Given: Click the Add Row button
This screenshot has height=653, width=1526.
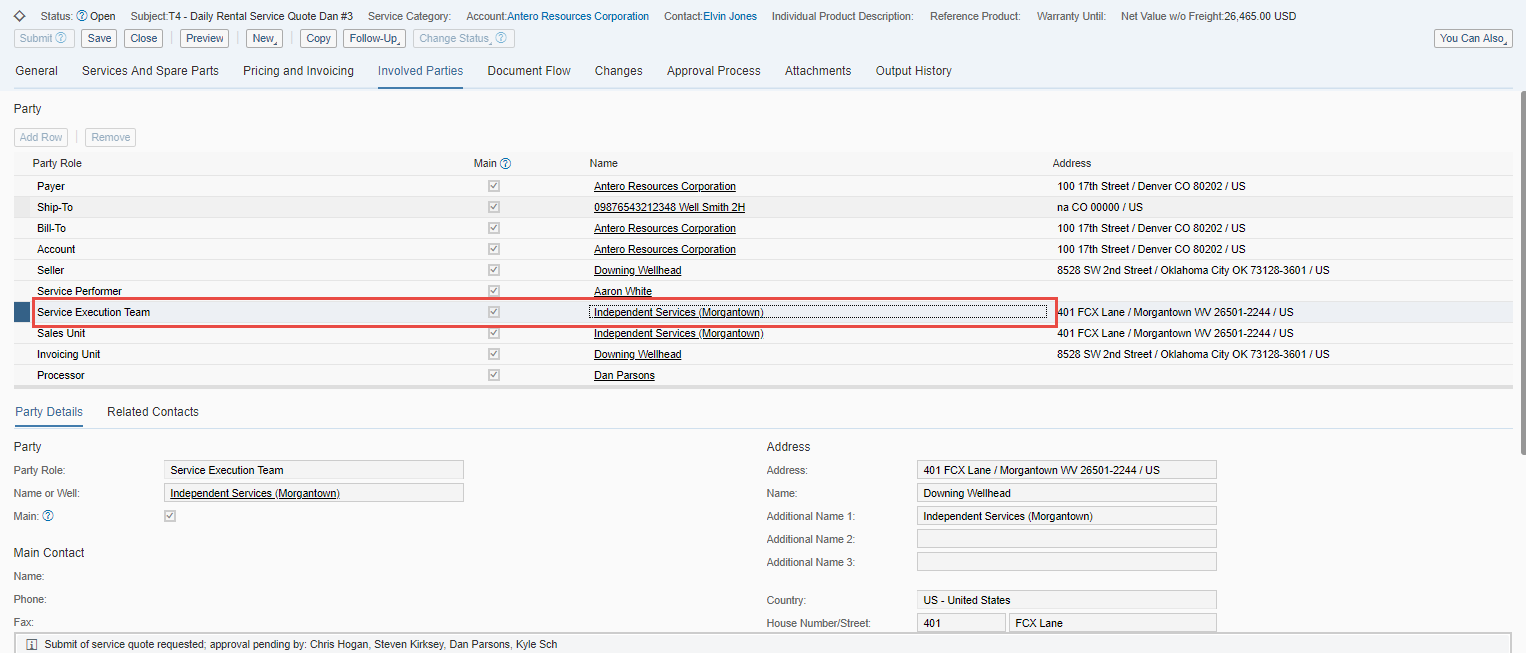Looking at the screenshot, I should pos(41,137).
